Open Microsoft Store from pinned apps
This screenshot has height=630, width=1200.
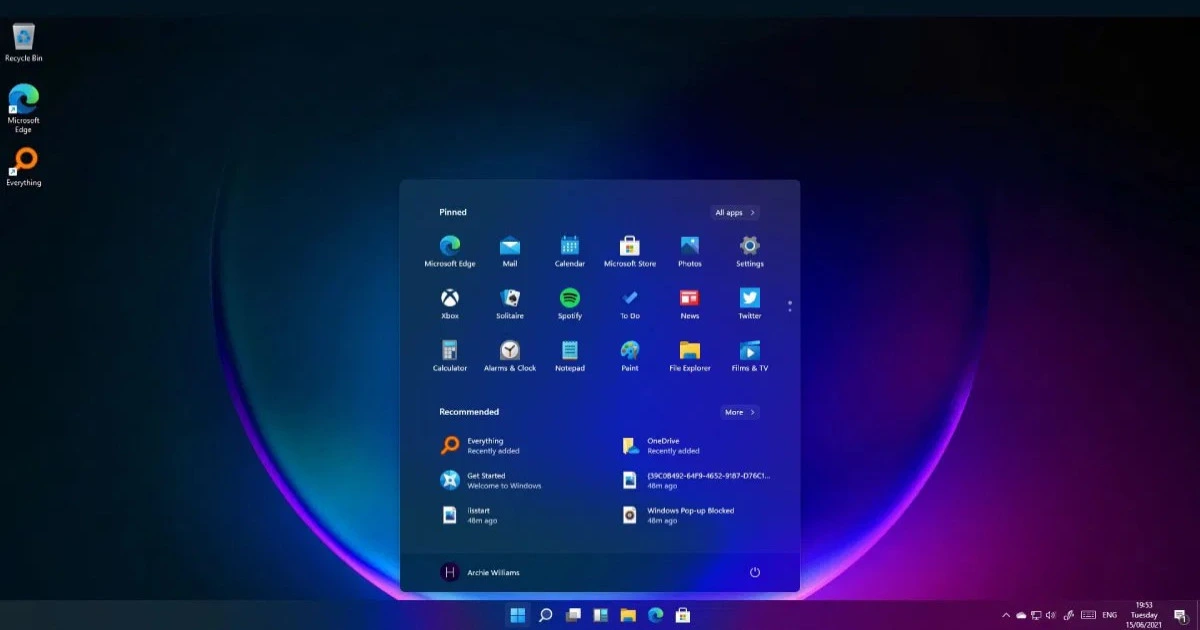[630, 251]
